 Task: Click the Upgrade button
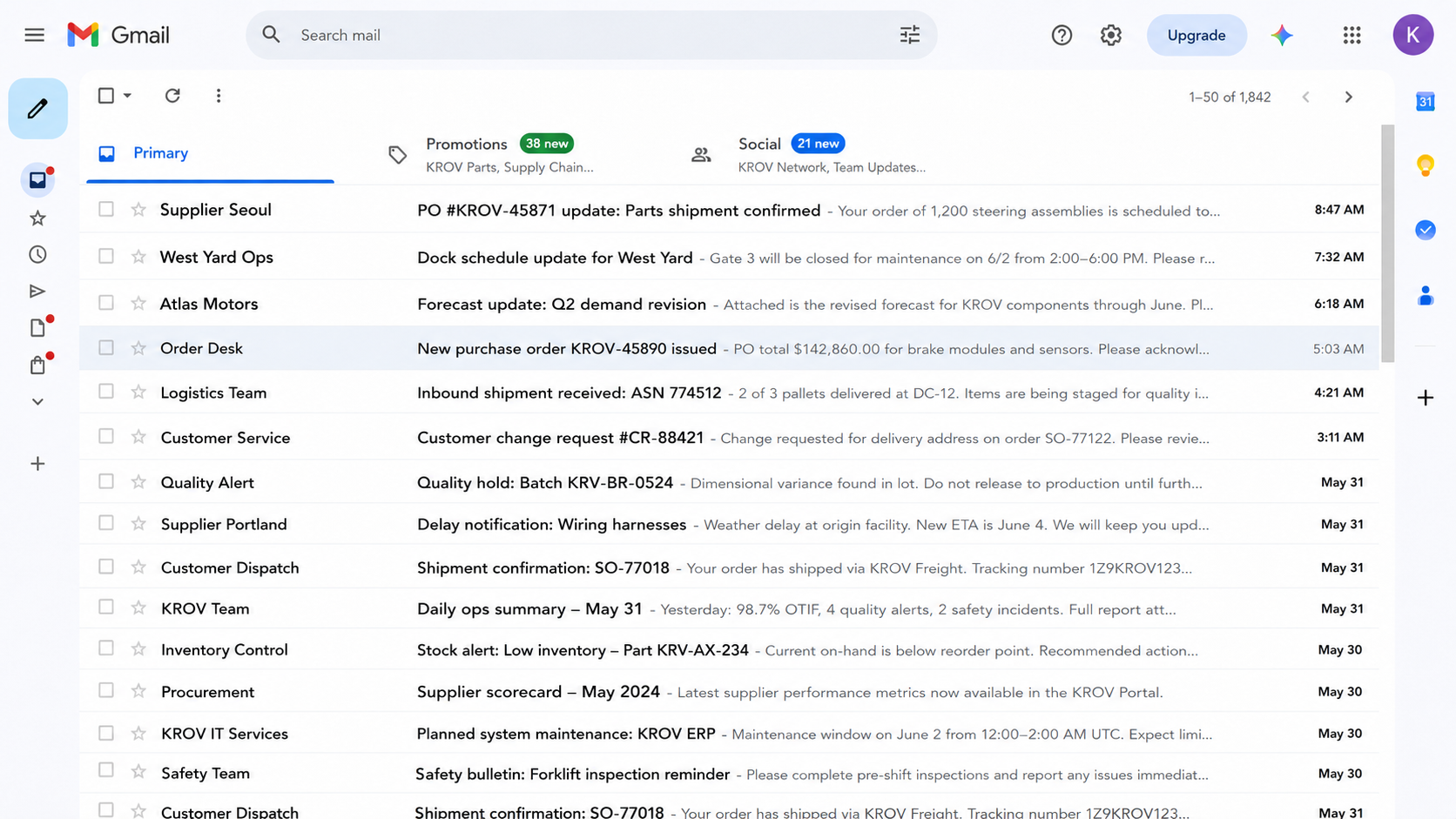pyautogui.click(x=1196, y=35)
